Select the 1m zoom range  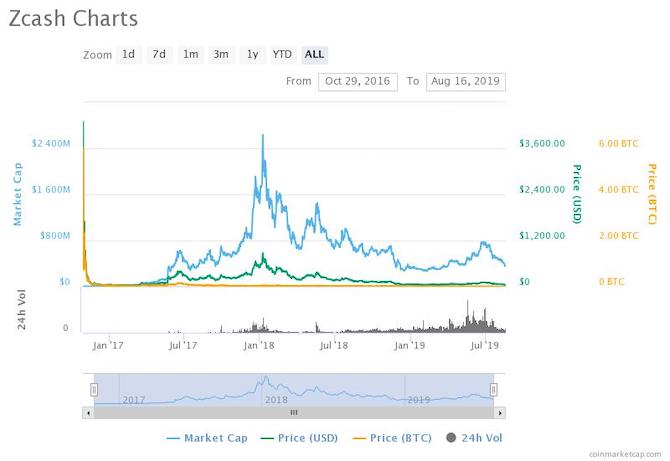click(191, 55)
